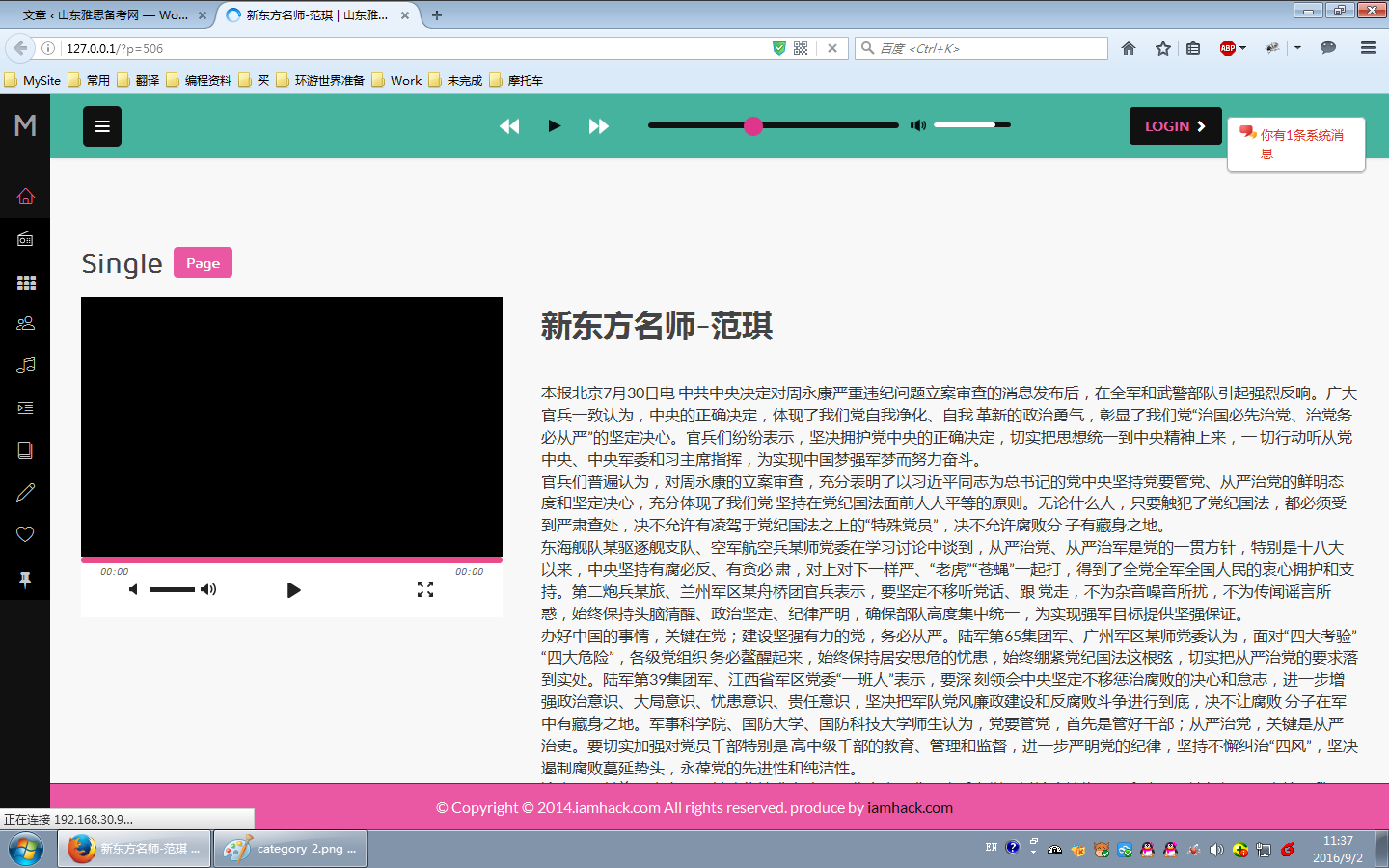Viewport: 1389px width, 868px height.
Task: Open the 摩托车 bookmark folder
Action: 516,80
